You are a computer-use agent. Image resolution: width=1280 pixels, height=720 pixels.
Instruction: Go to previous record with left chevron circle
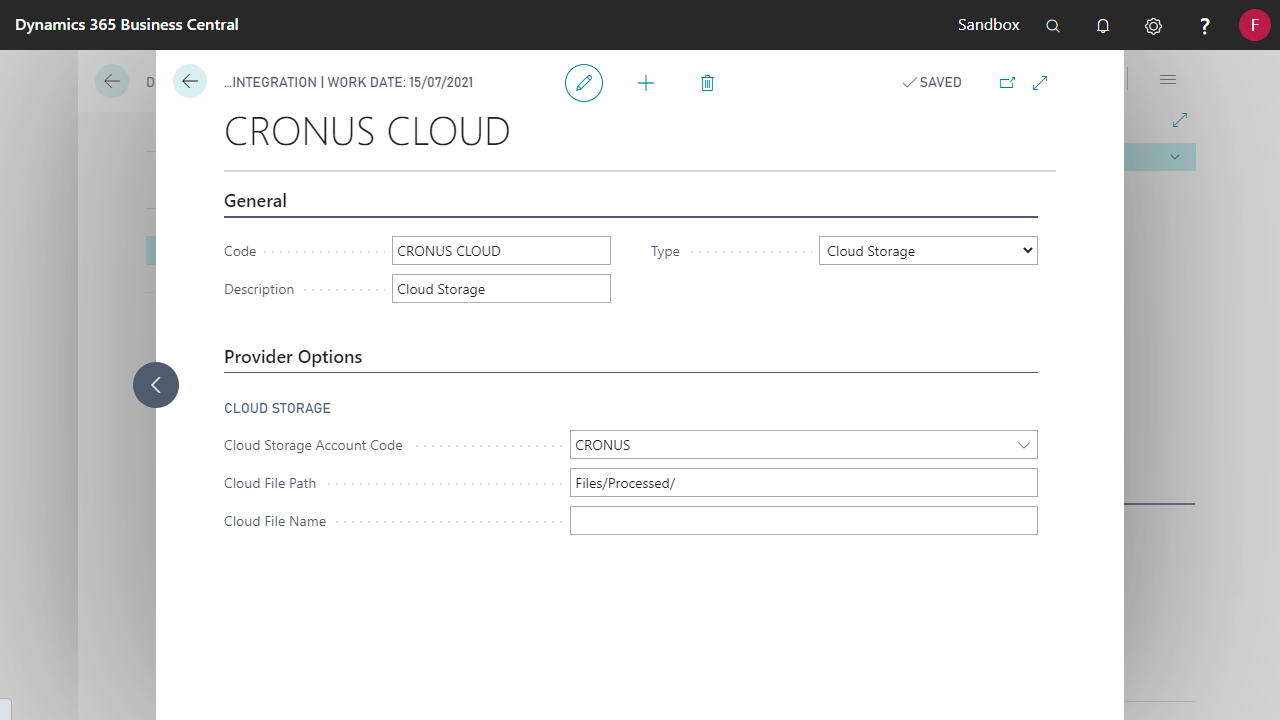point(156,385)
